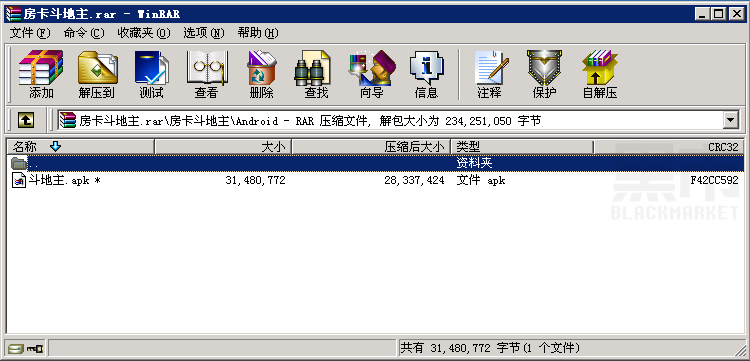Viewport: 750px width, 361px height.
Task: Click the 保护 (Protect) shield icon
Action: pyautogui.click(x=544, y=74)
